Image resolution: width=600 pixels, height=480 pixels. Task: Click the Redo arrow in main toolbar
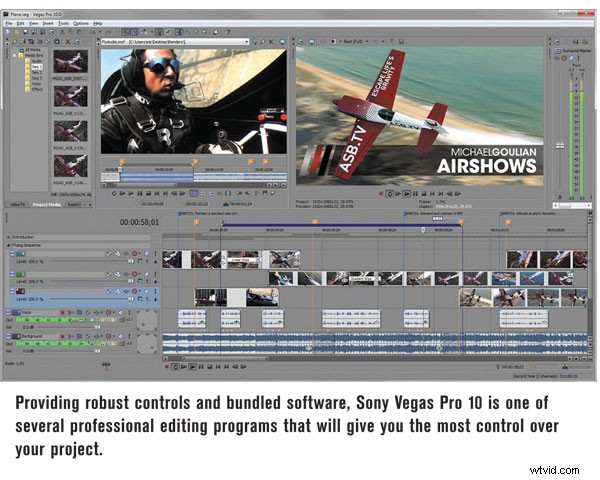108,32
